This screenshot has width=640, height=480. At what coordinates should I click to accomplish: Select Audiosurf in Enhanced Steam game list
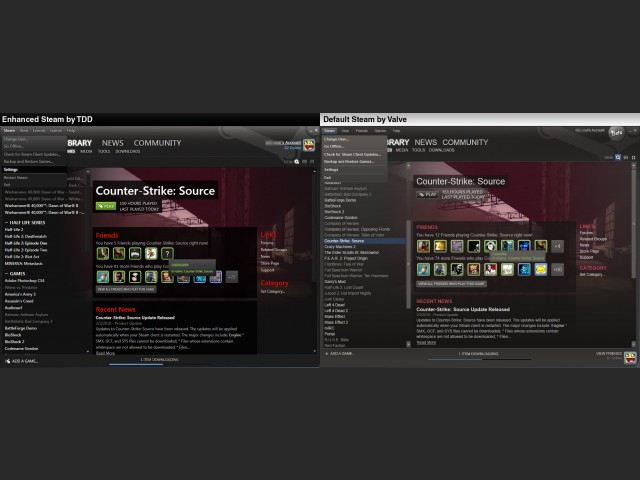13,308
